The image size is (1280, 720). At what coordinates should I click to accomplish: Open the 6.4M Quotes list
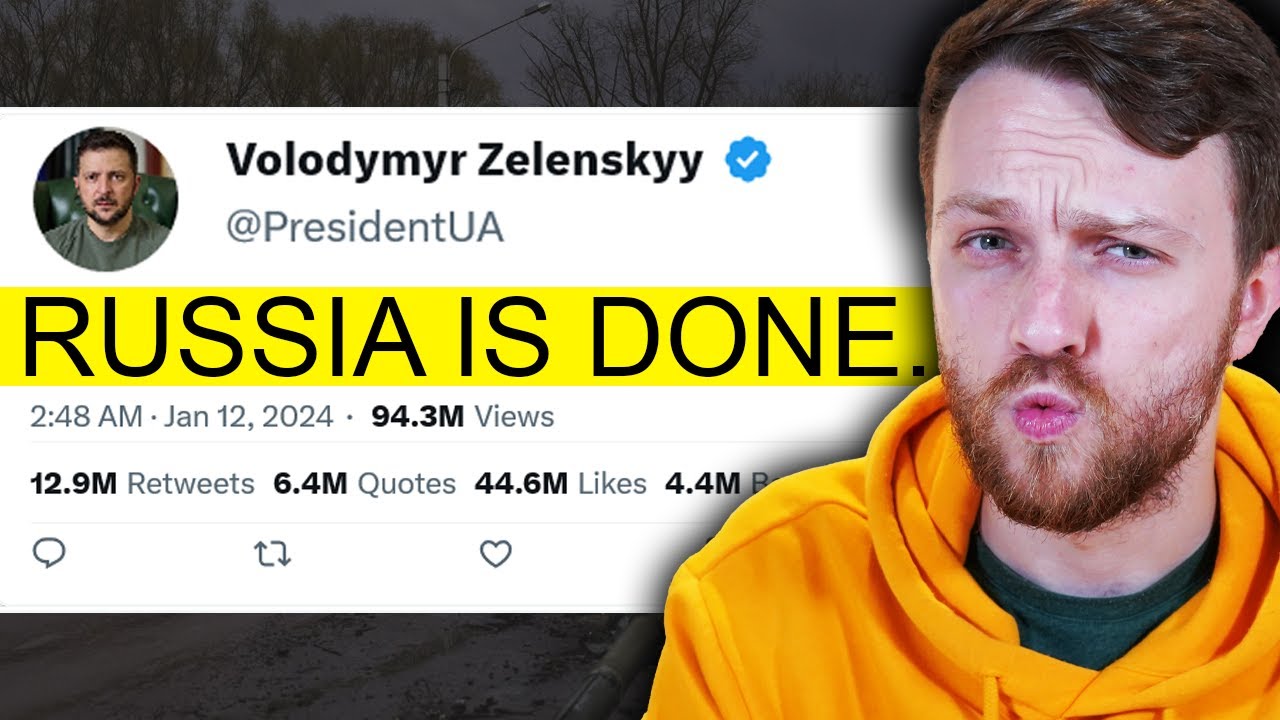[x=365, y=484]
